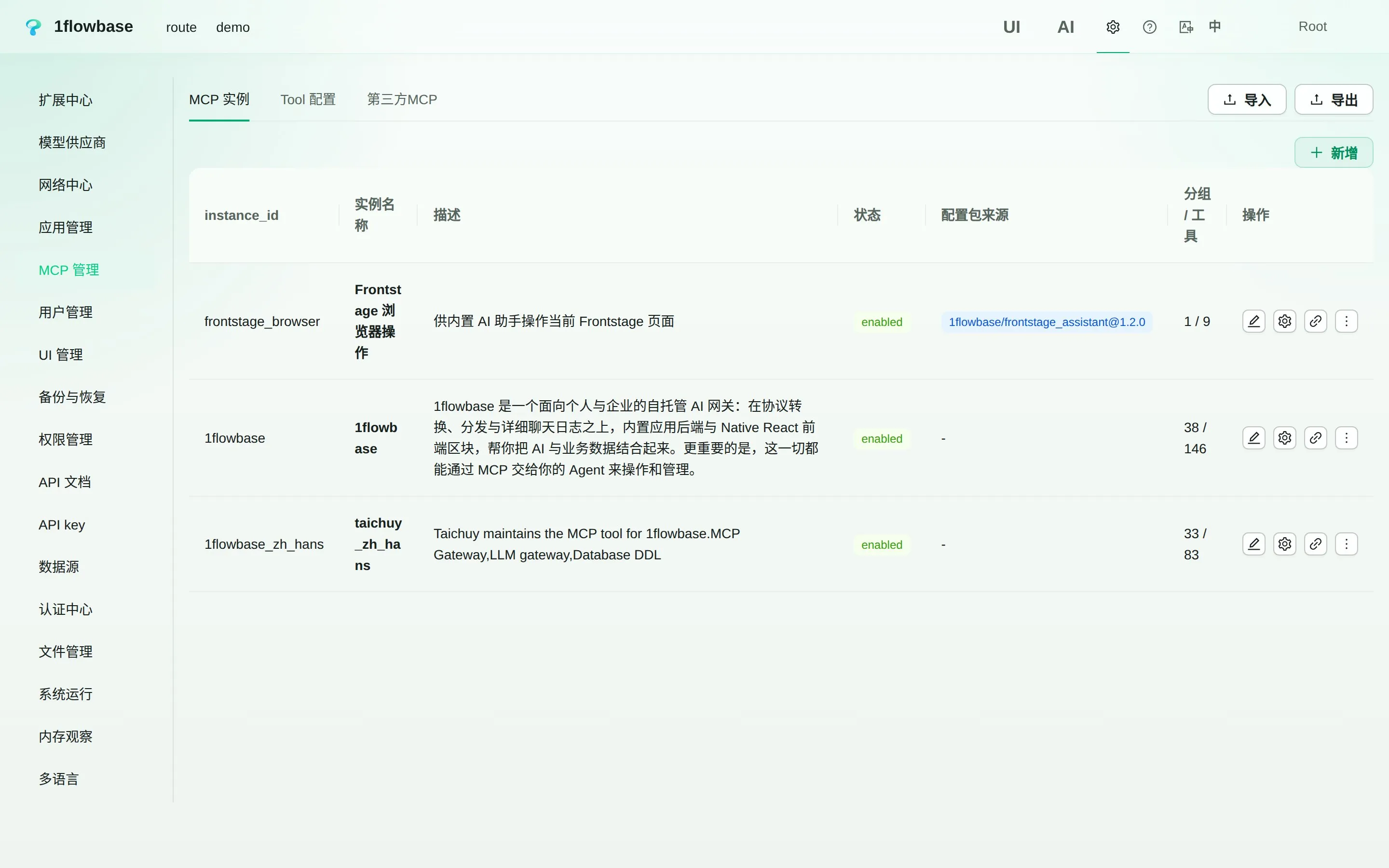This screenshot has height=868, width=1389.
Task: Go to 模型供应商 in sidebar
Action: coord(72,142)
